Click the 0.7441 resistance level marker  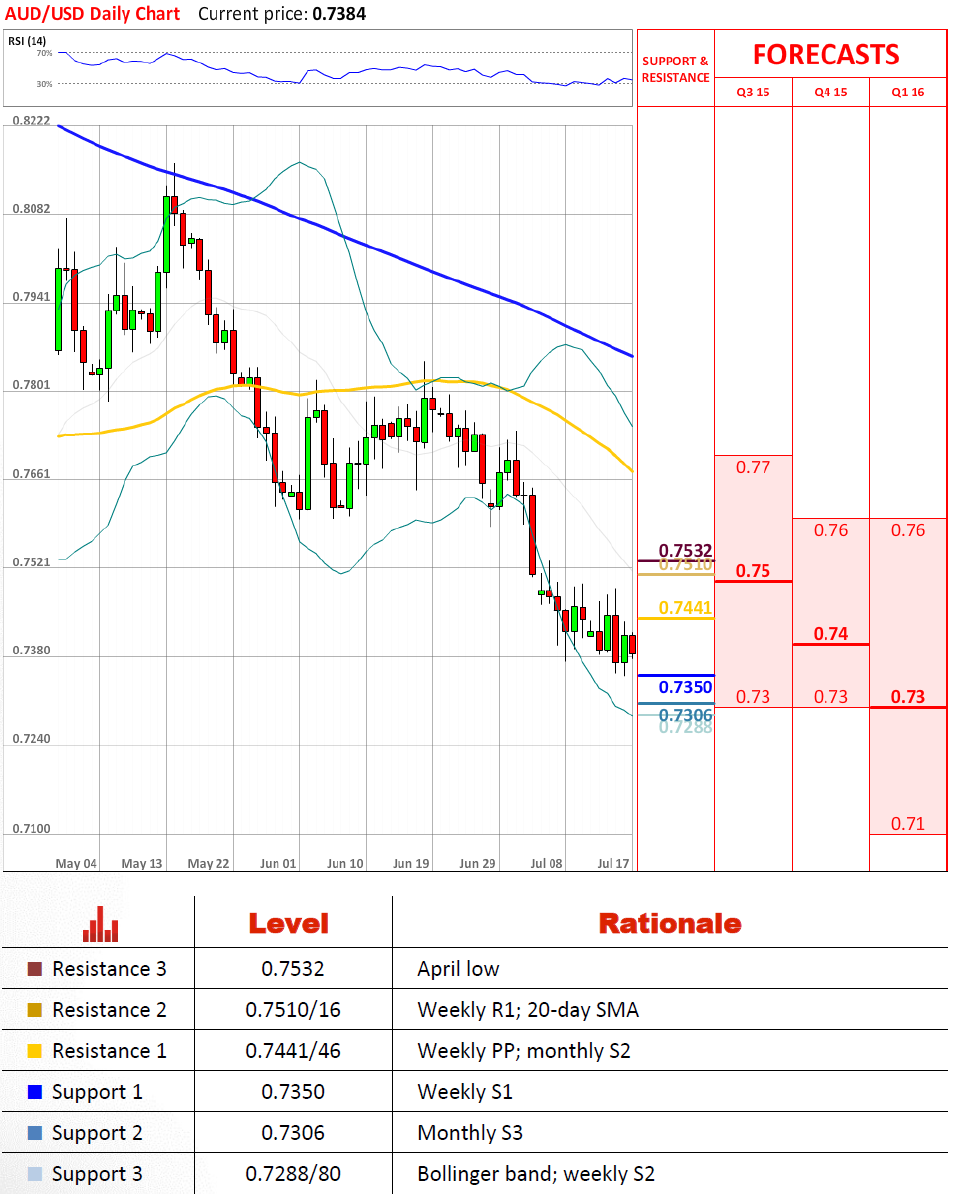point(685,608)
